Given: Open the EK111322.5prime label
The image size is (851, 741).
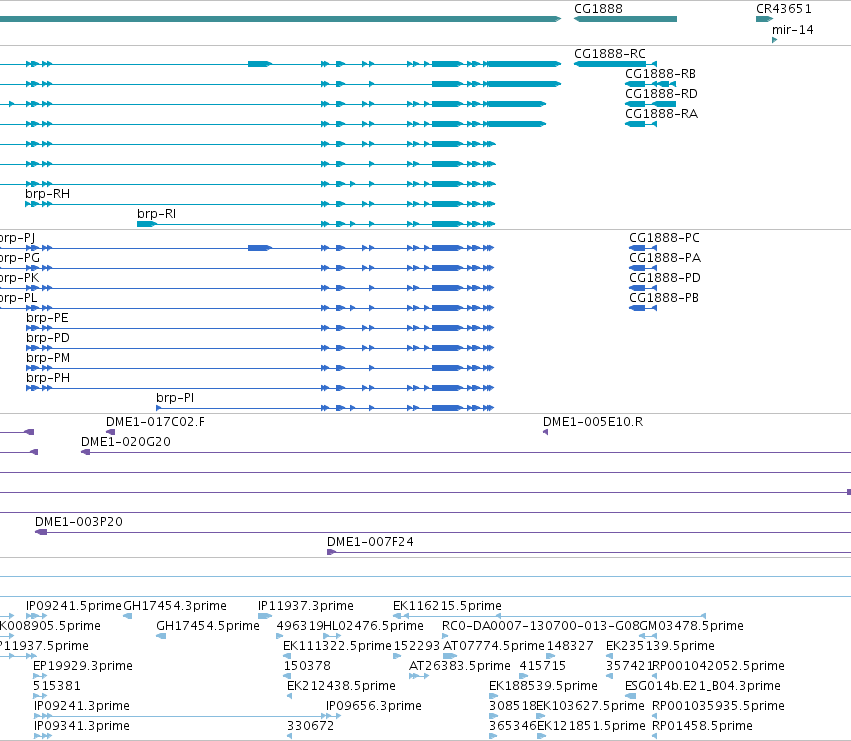Looking at the screenshot, I should pos(337,646).
